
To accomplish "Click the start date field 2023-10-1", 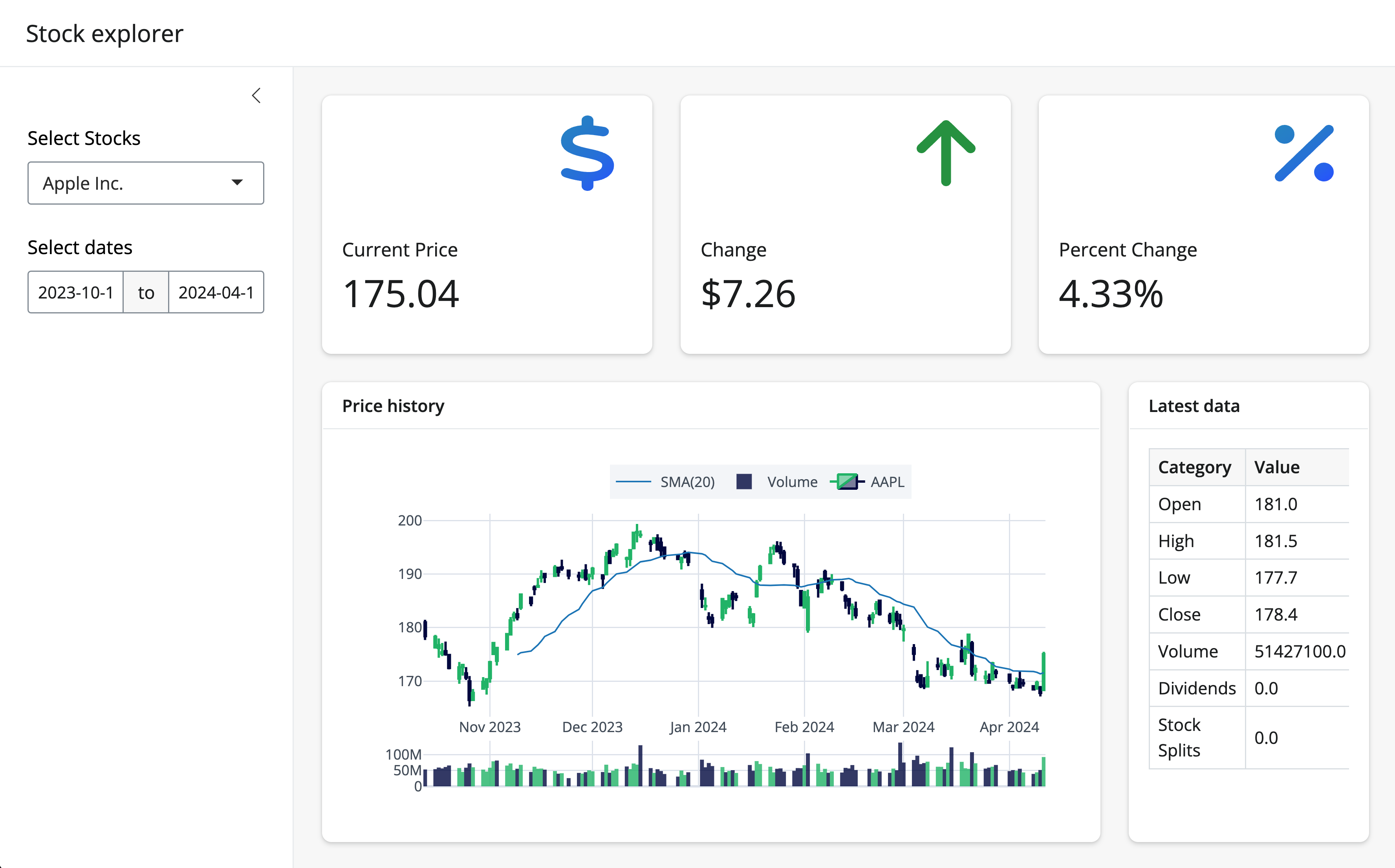I will pyautogui.click(x=76, y=292).
